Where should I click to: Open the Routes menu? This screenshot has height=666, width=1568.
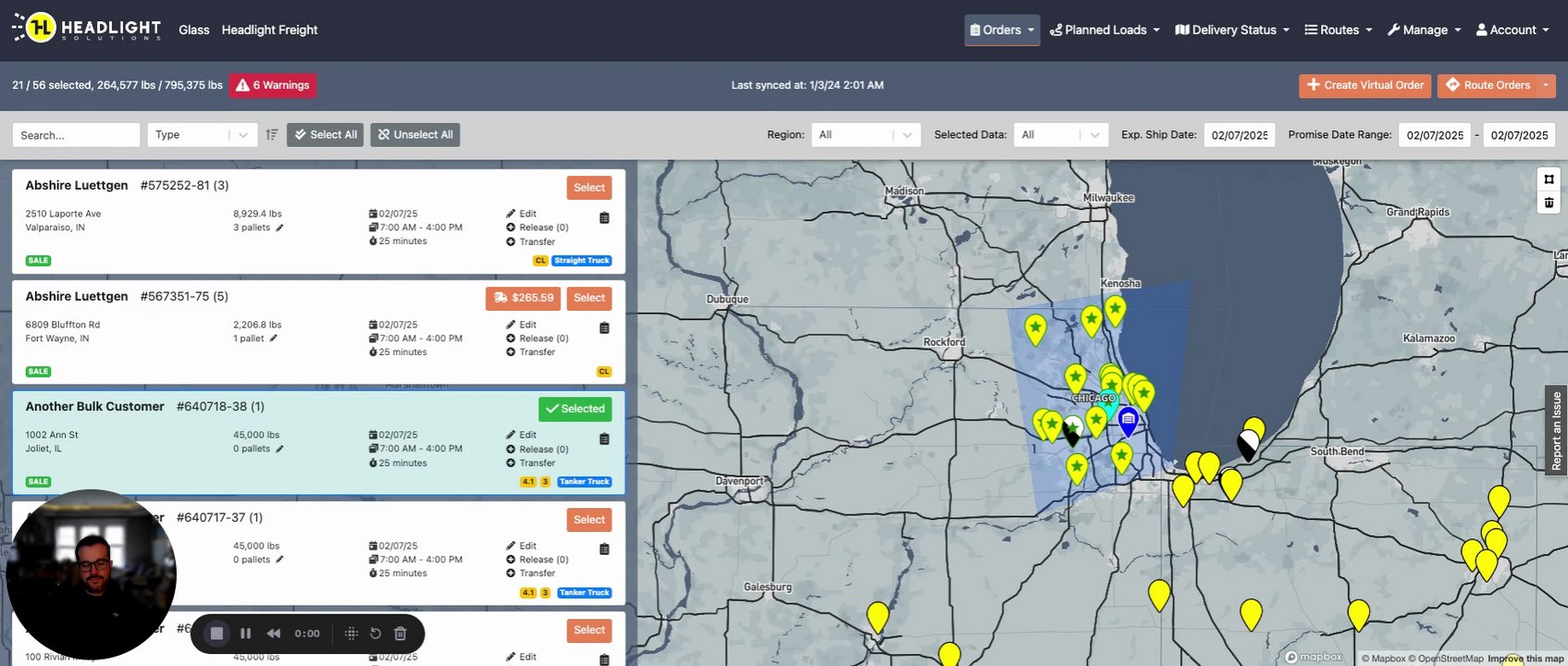(x=1339, y=30)
